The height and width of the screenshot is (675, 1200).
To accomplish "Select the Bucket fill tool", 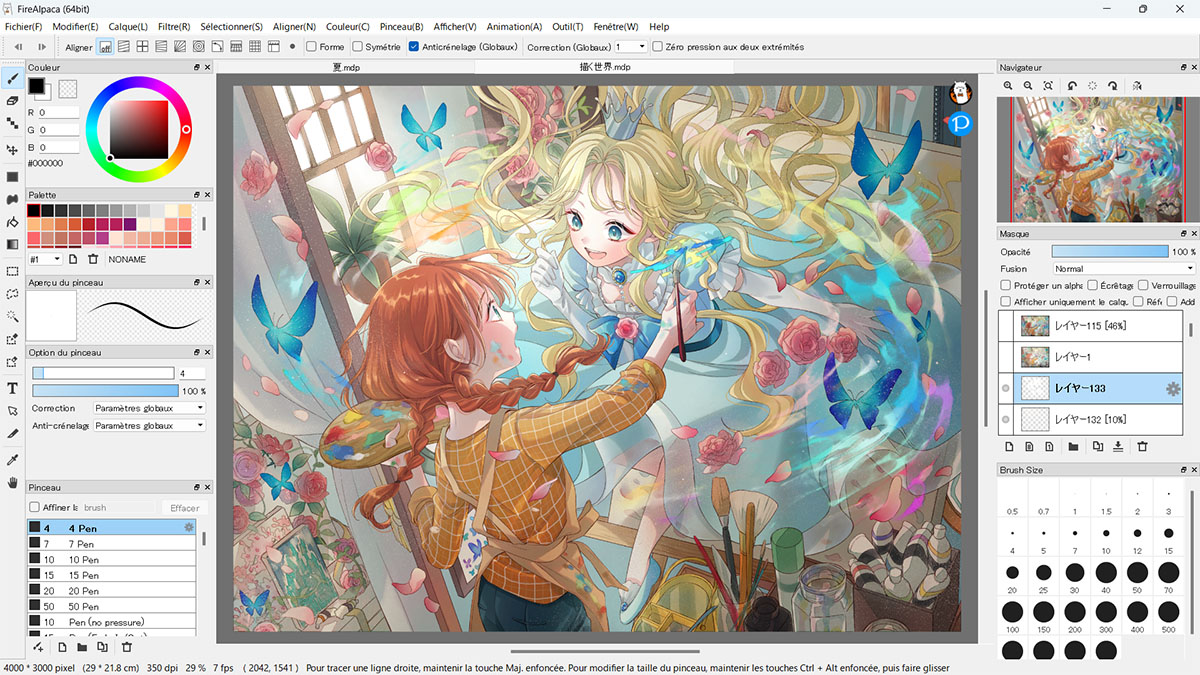I will (13, 222).
